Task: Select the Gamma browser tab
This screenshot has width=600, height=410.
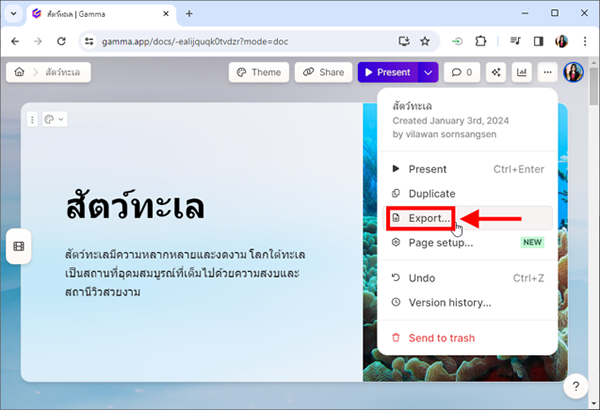Action: [101, 15]
